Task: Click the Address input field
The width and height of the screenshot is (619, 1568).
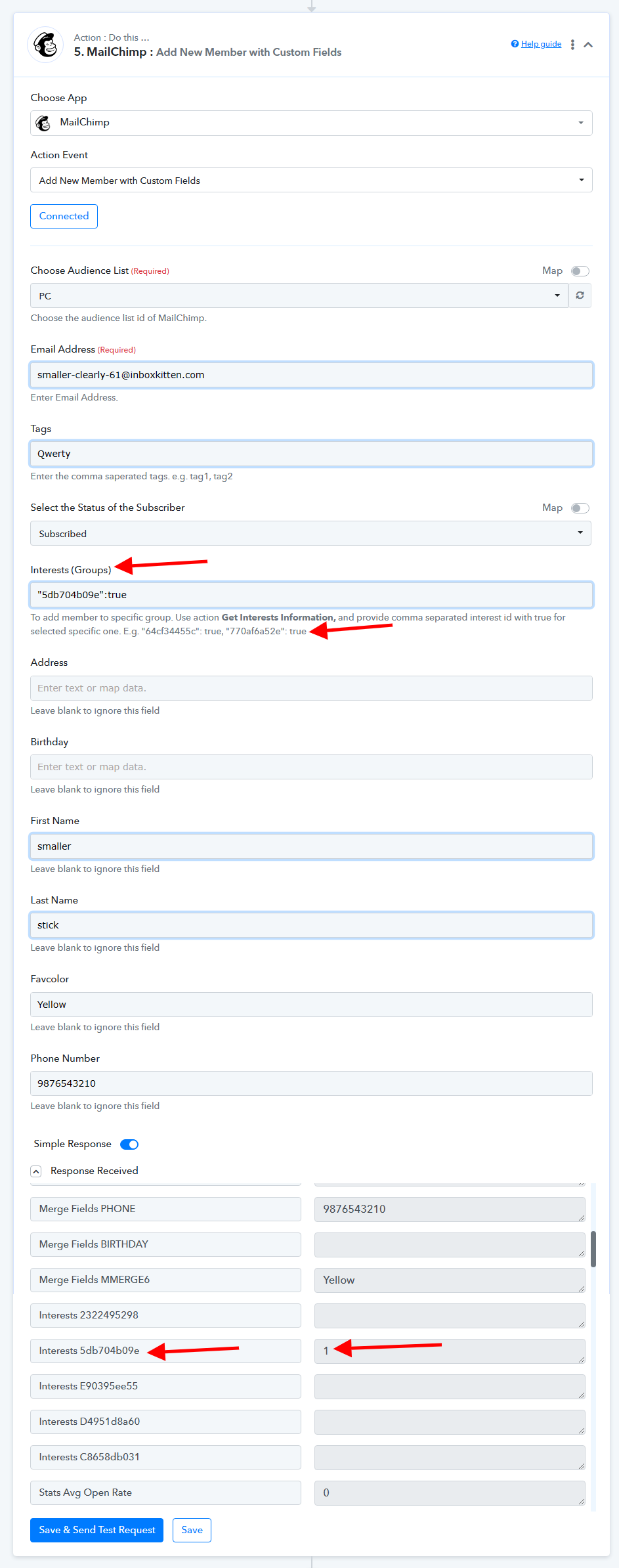Action: click(311, 688)
